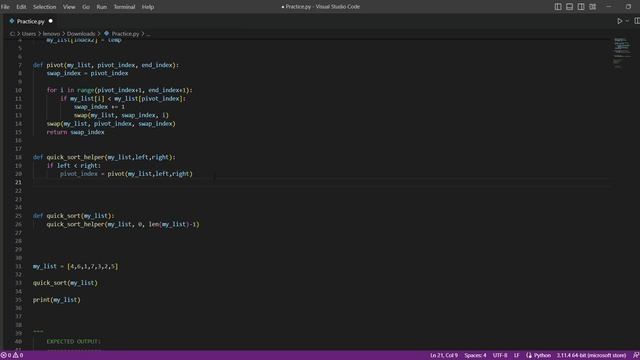Click line number 7 in gutter

pos(20,65)
